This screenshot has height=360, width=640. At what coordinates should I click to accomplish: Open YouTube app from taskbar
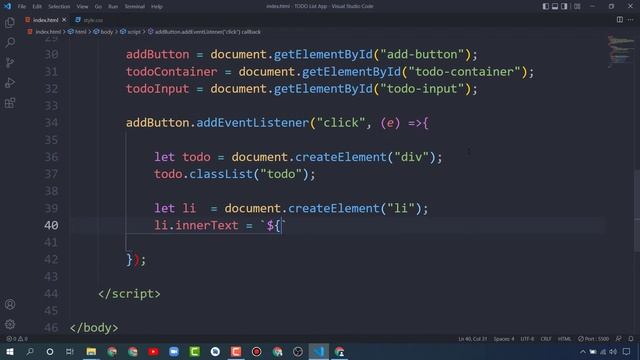coord(153,351)
